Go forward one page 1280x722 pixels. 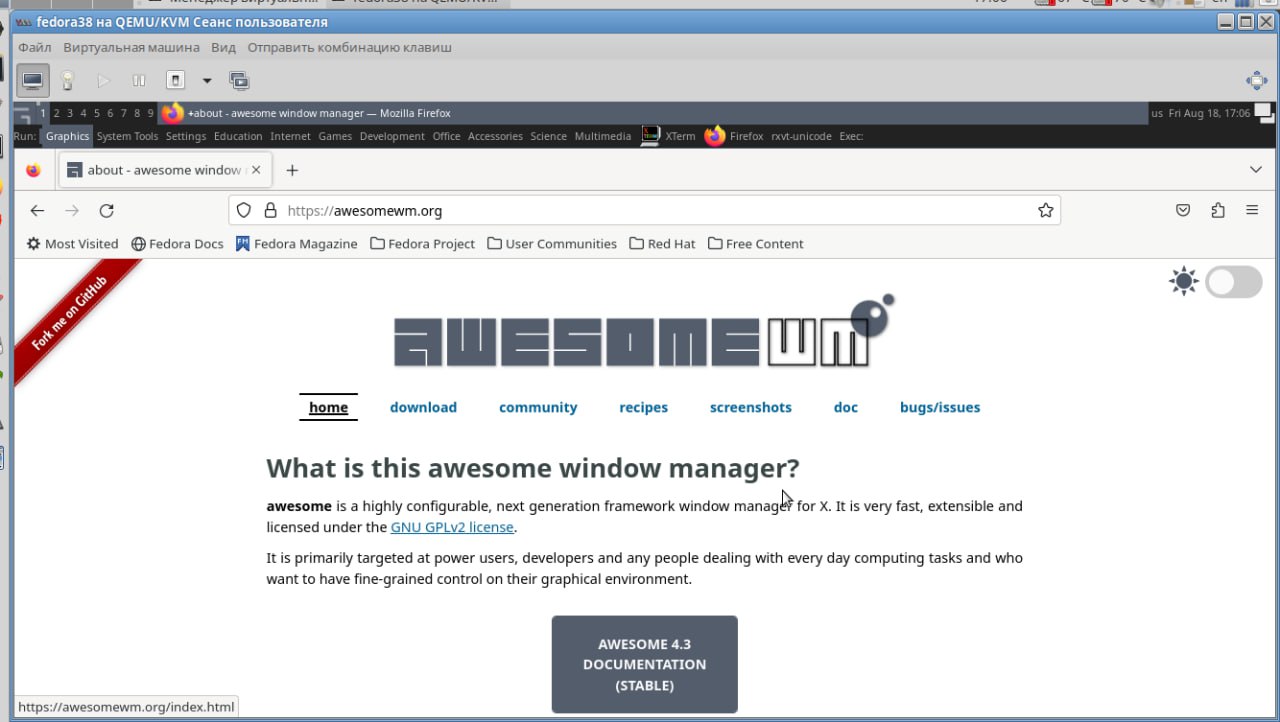pos(72,210)
